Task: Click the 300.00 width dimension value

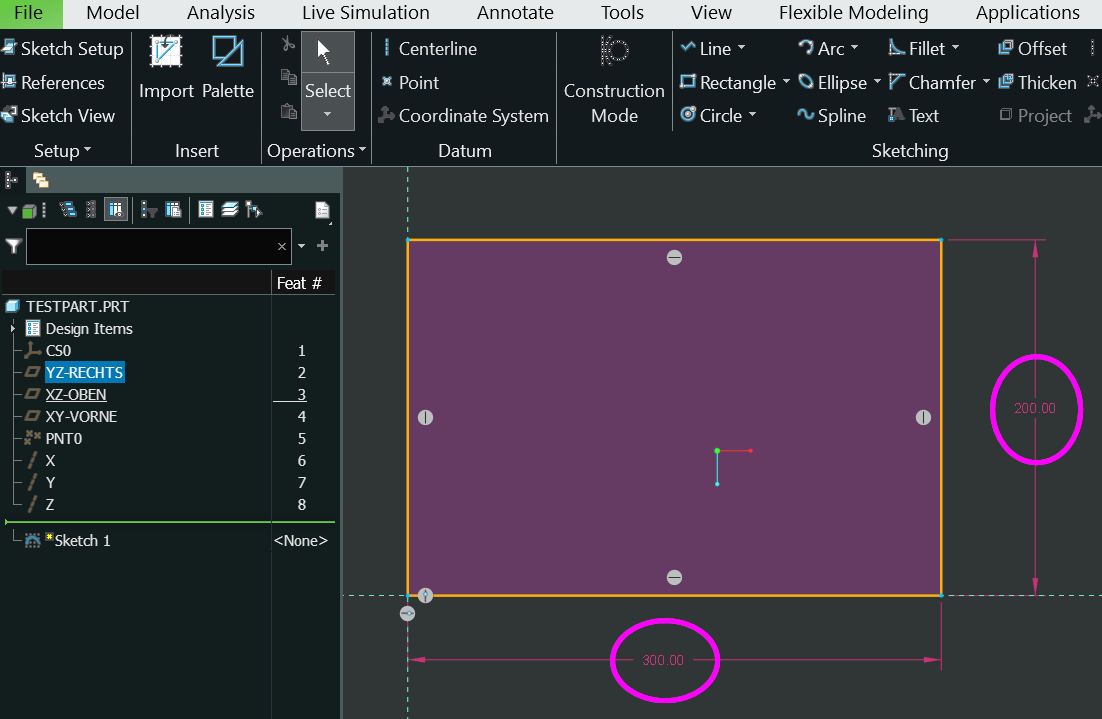Action: click(663, 661)
